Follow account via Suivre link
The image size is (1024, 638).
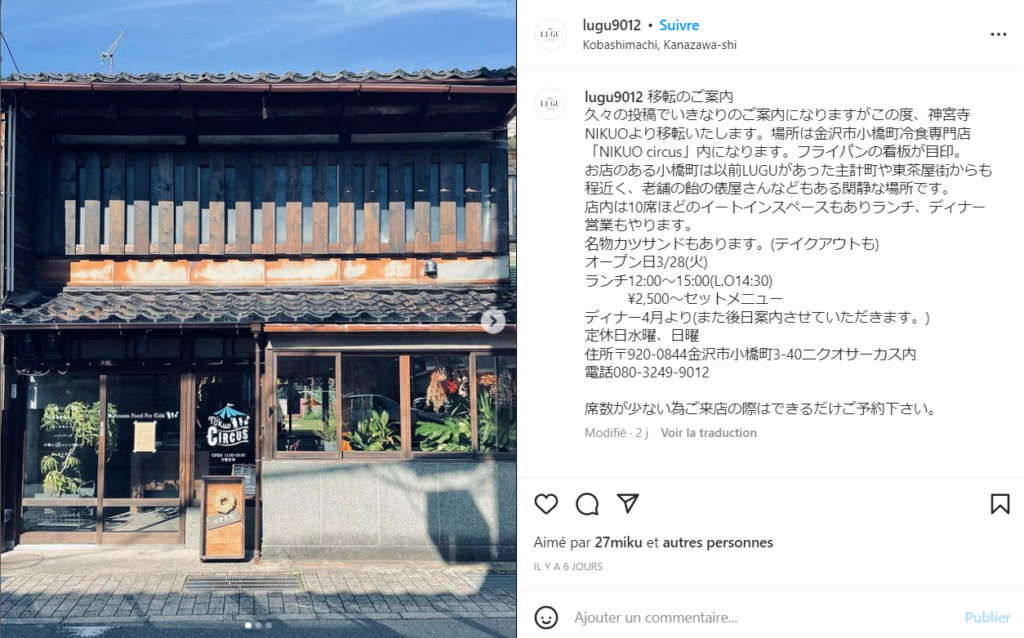click(x=679, y=25)
